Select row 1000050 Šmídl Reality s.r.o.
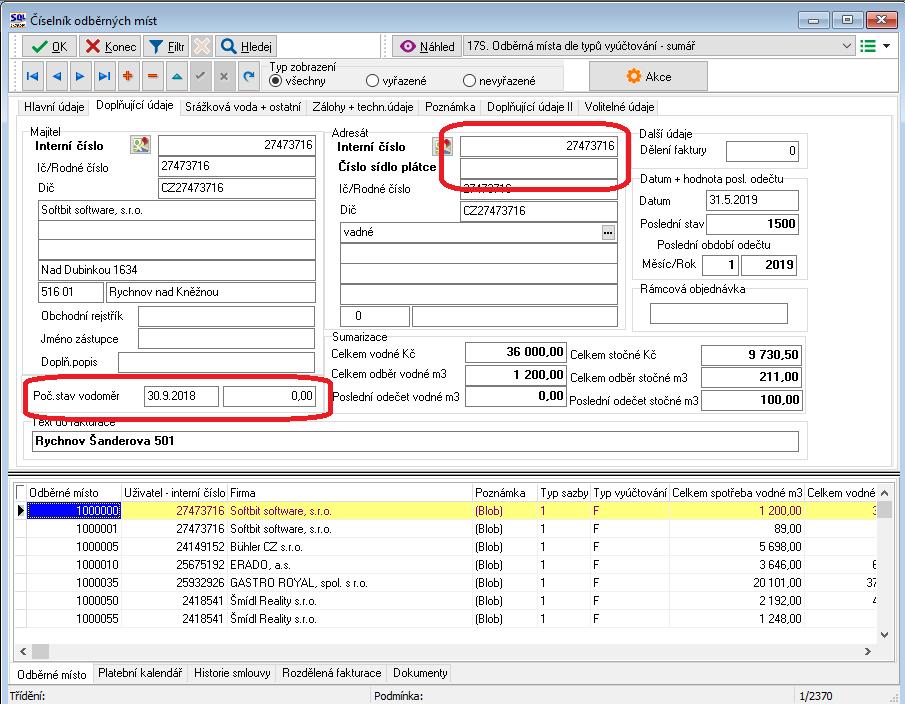 [446, 601]
